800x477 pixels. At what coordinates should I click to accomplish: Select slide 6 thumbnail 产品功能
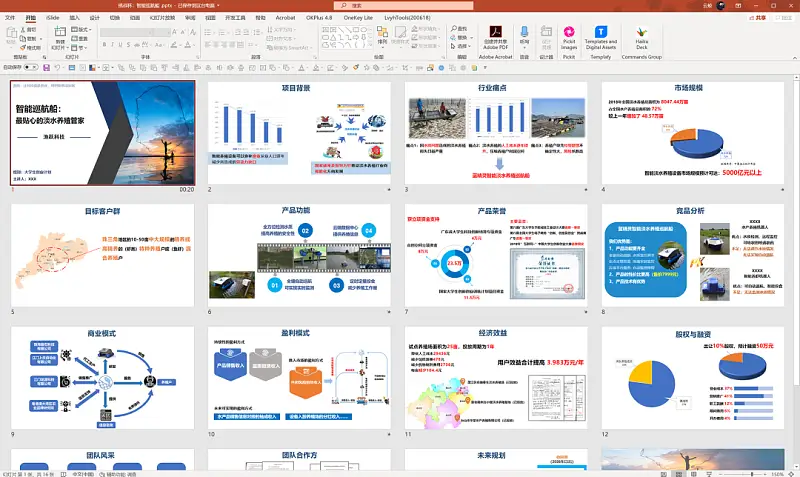click(299, 255)
